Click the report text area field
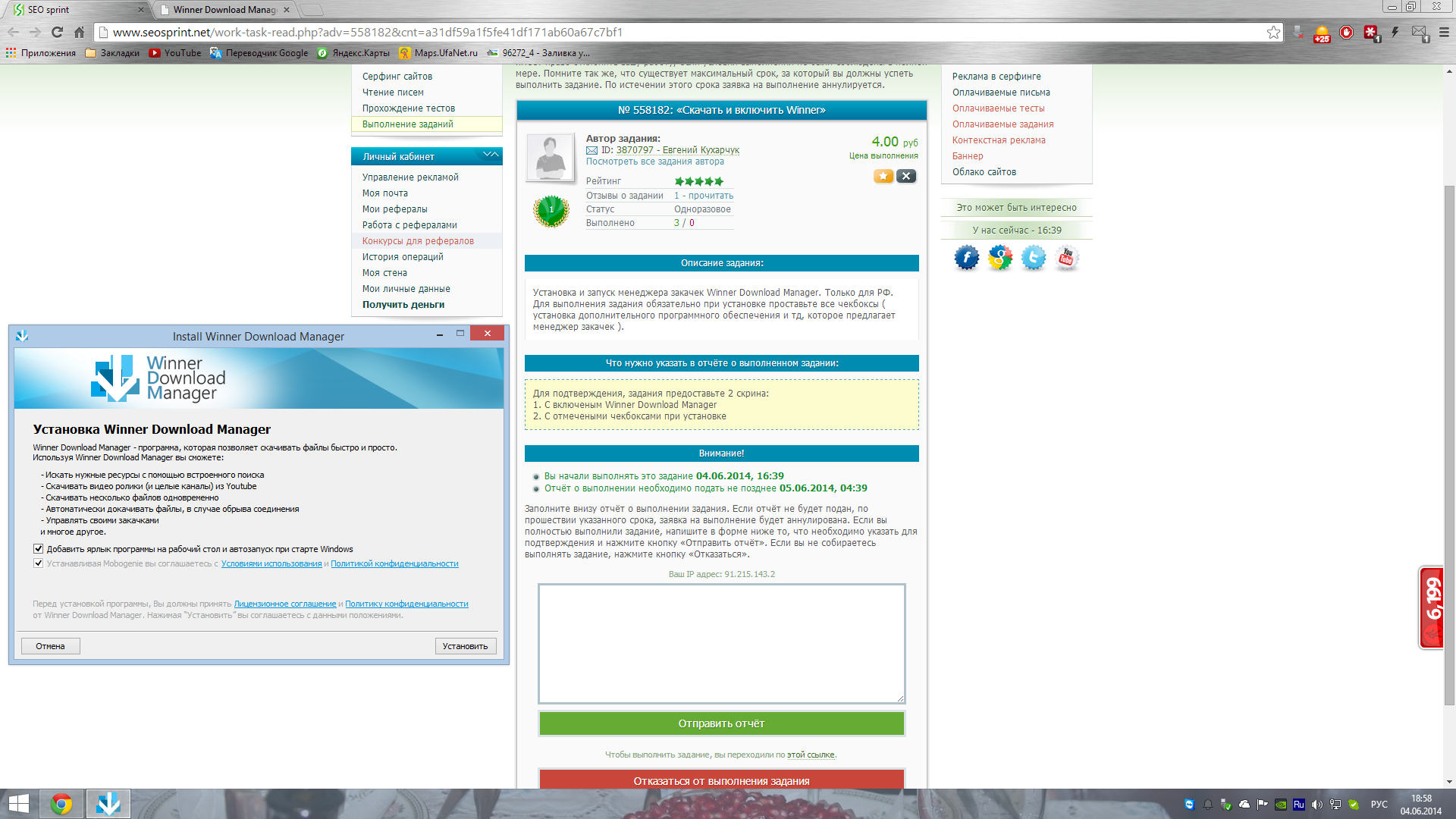The image size is (1456, 819). pyautogui.click(x=721, y=643)
